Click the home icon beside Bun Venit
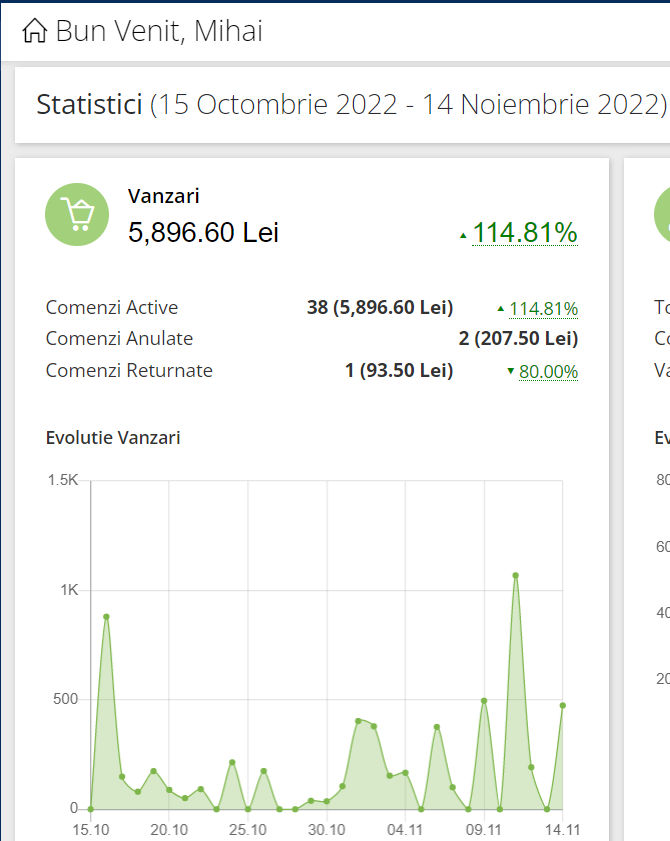 [35, 31]
